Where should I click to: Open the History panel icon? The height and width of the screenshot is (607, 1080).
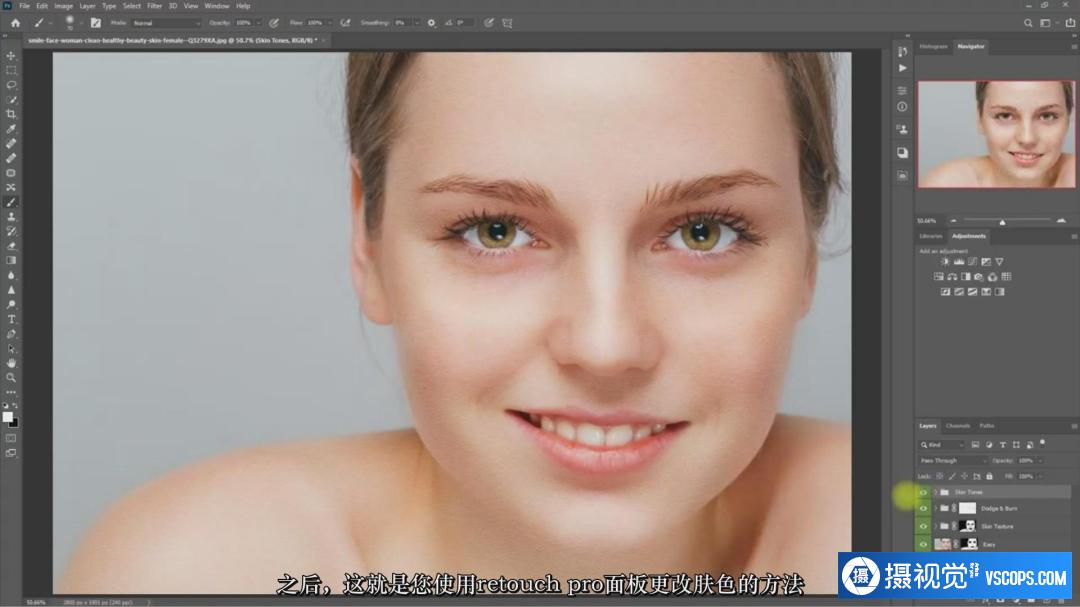(902, 52)
